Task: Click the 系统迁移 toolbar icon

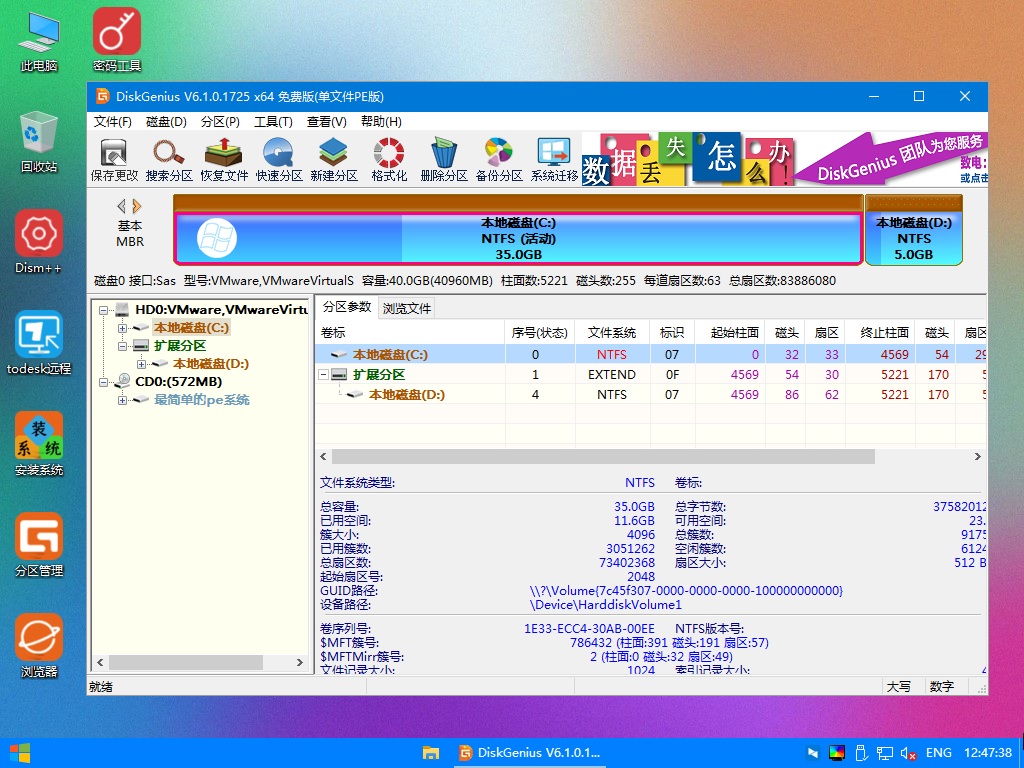Action: tap(554, 160)
